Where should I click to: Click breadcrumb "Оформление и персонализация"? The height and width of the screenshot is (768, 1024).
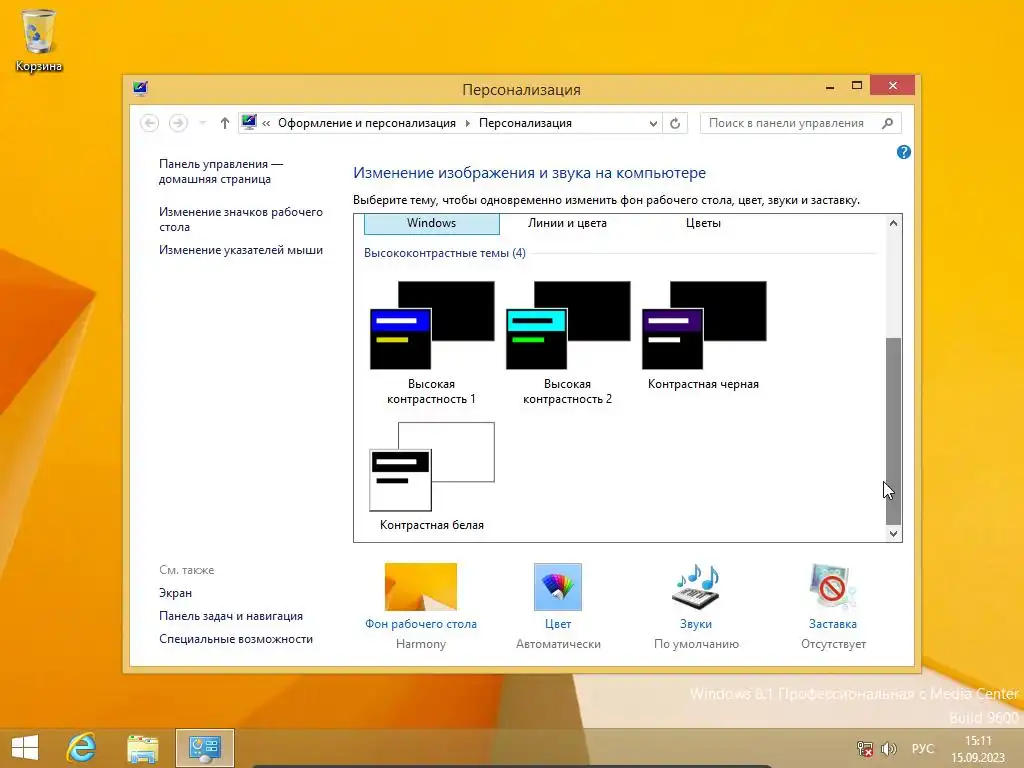[367, 123]
